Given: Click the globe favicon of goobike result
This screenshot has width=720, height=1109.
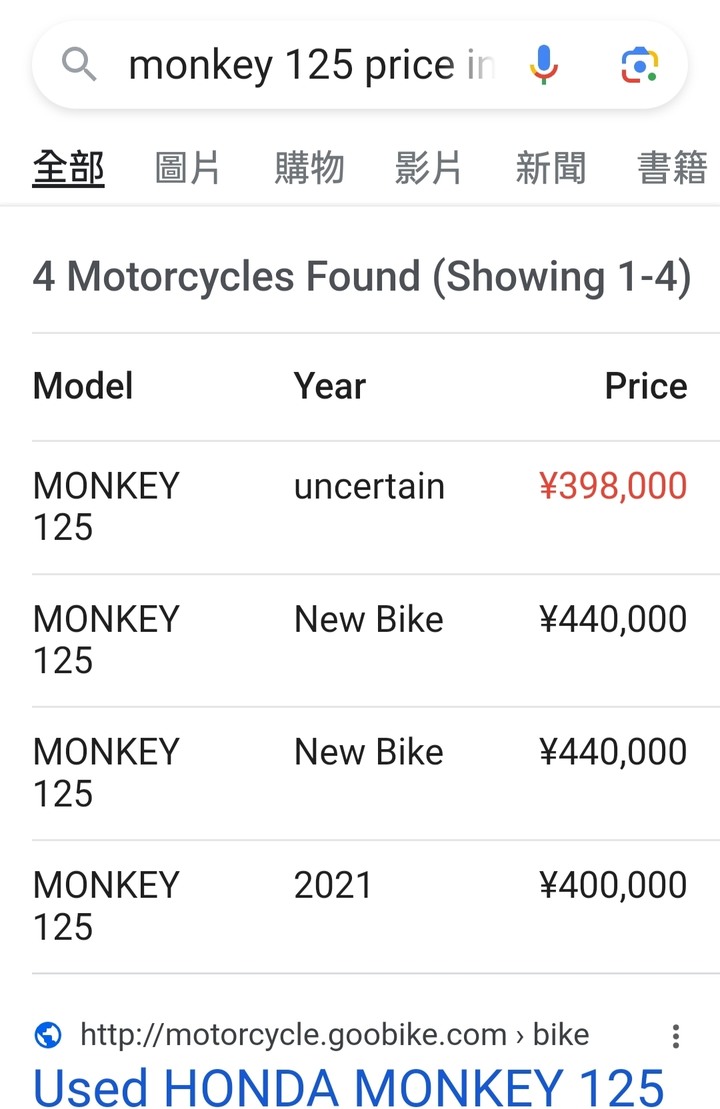Looking at the screenshot, I should click(48, 1035).
